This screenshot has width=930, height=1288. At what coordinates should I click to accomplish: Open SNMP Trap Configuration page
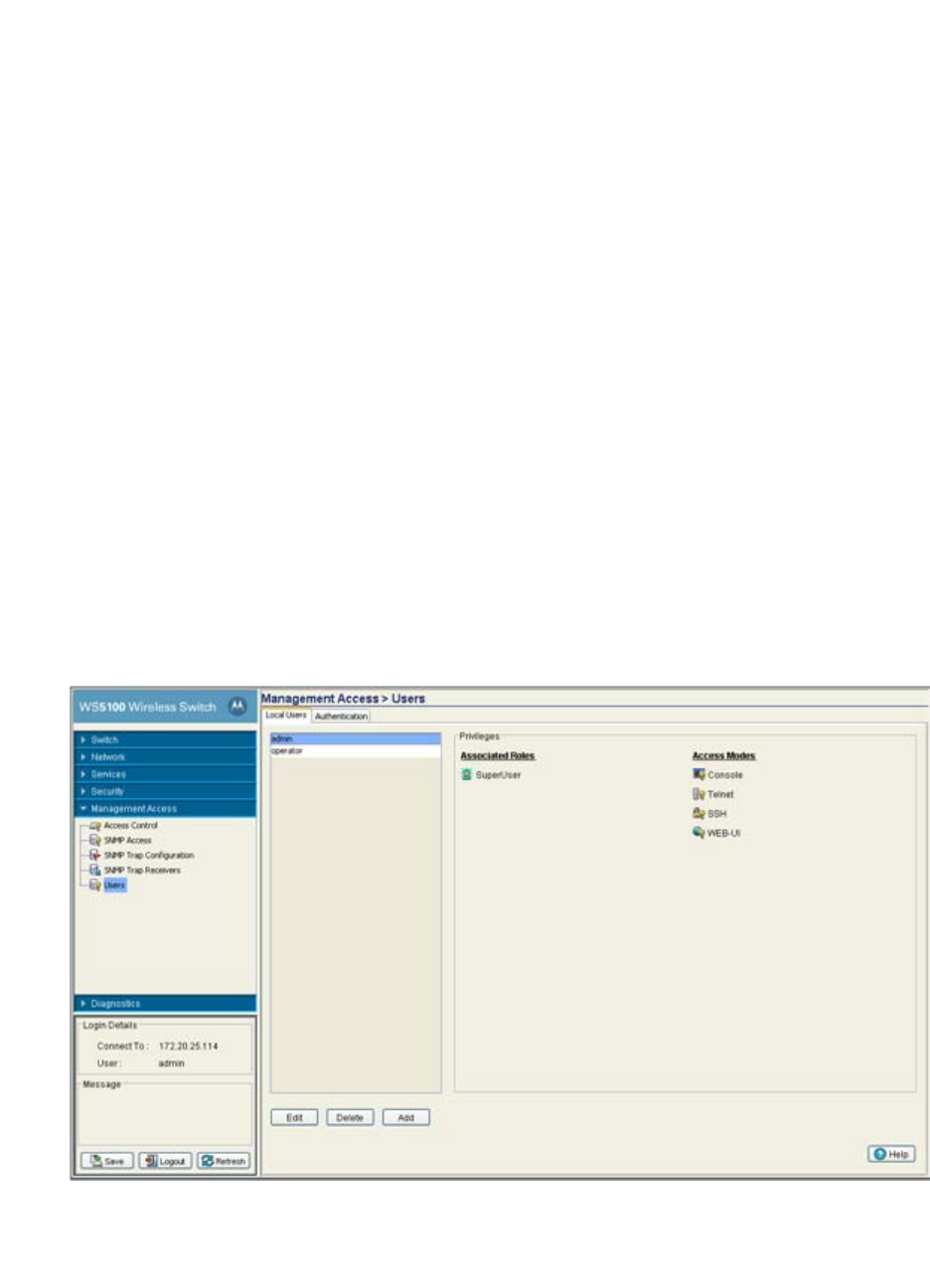point(149,855)
